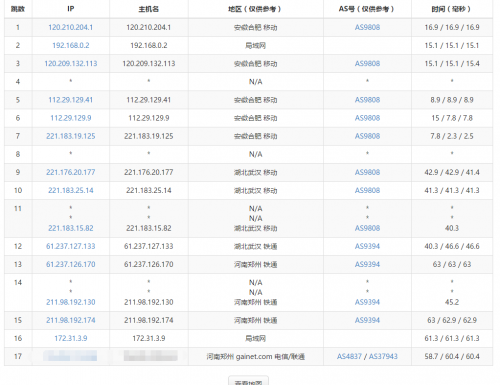Open the AS37943 link in hop 17
Image resolution: width=500 pixels, height=385 pixels.
click(x=383, y=356)
